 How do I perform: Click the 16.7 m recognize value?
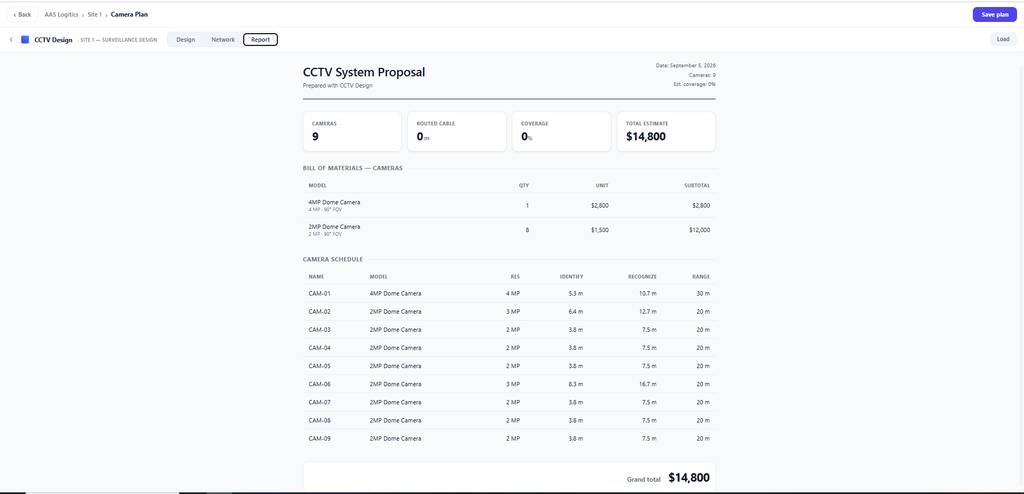pyautogui.click(x=648, y=384)
